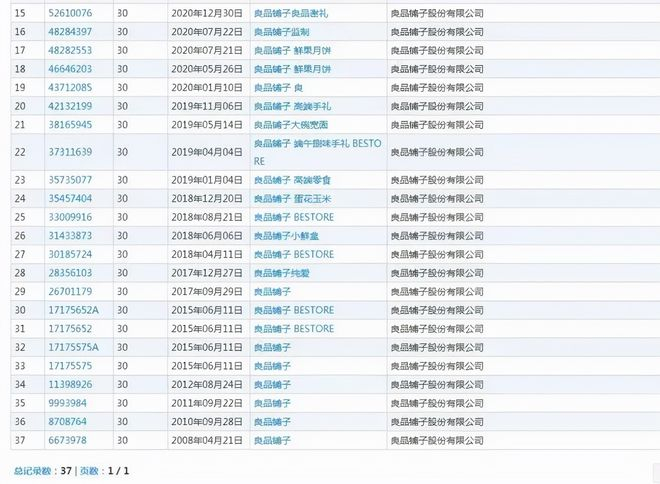Select application date 2017年09月29日
Image resolution: width=660 pixels, height=484 pixels.
tap(207, 291)
